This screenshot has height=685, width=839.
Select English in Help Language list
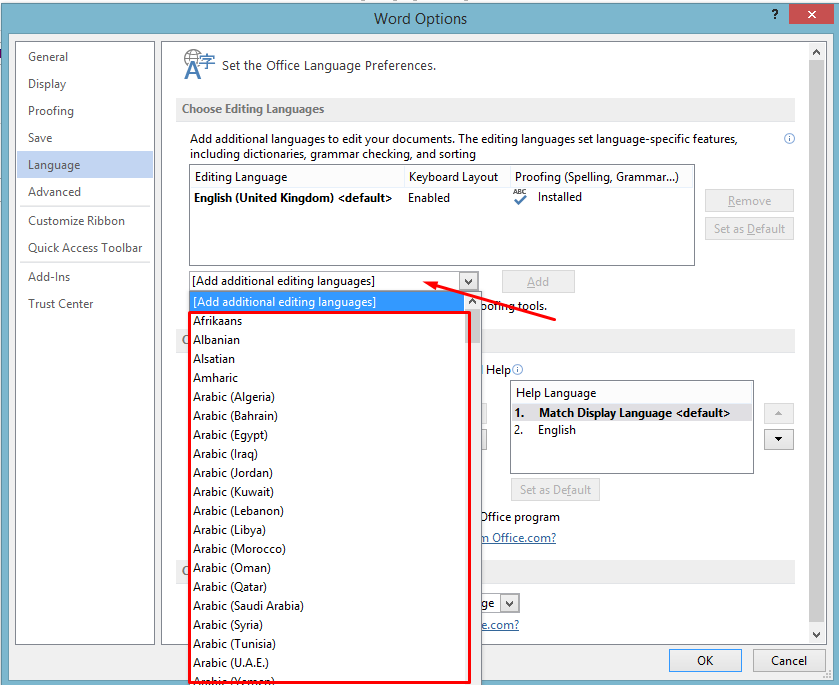click(x=632, y=430)
